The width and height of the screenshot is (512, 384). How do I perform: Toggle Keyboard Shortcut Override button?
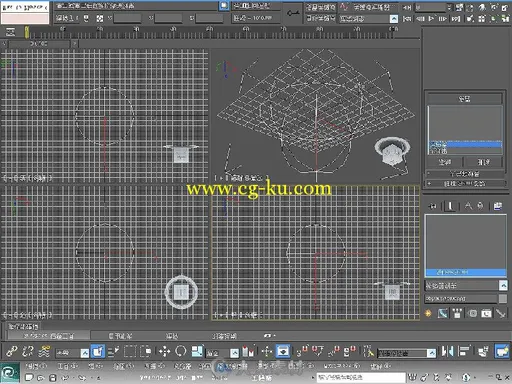(x=283, y=351)
